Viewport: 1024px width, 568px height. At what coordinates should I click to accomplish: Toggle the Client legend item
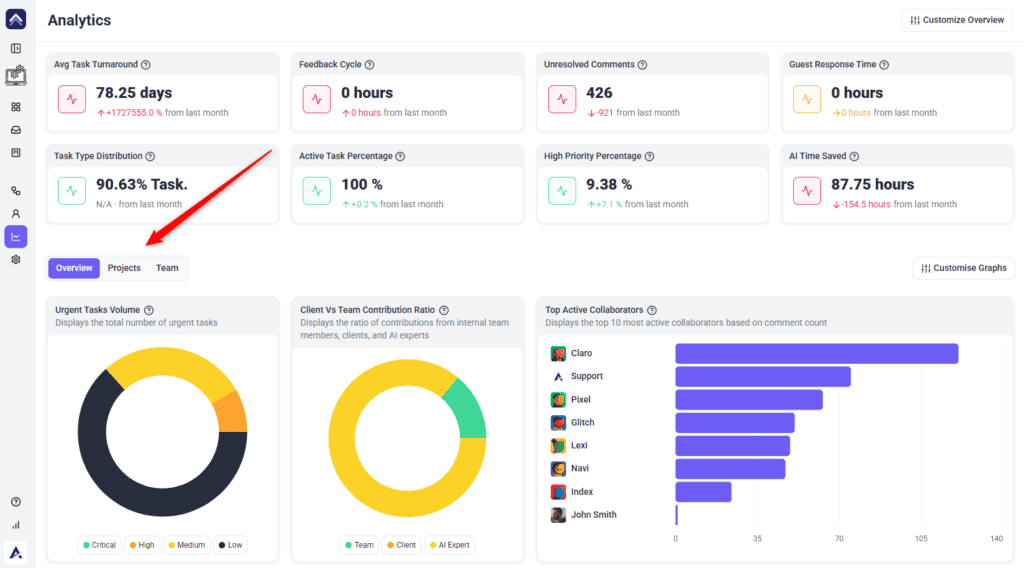point(402,545)
